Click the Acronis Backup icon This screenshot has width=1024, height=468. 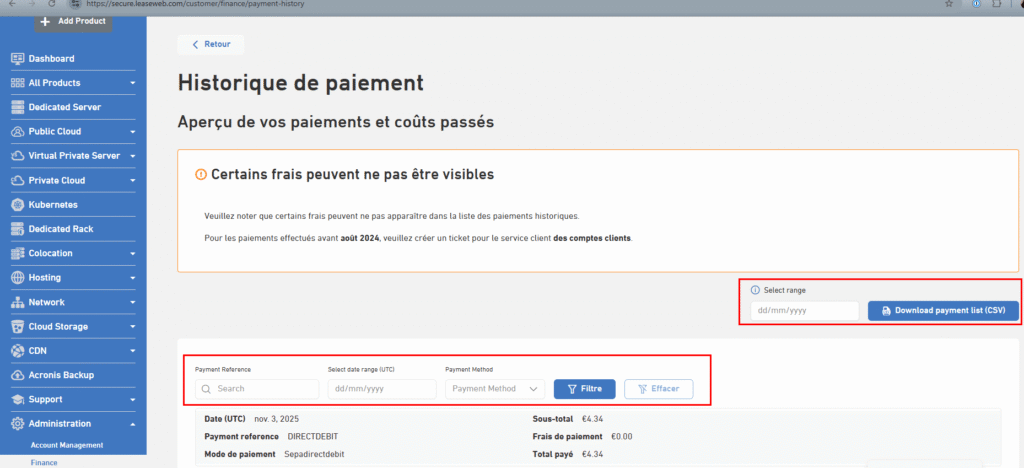[x=18, y=375]
